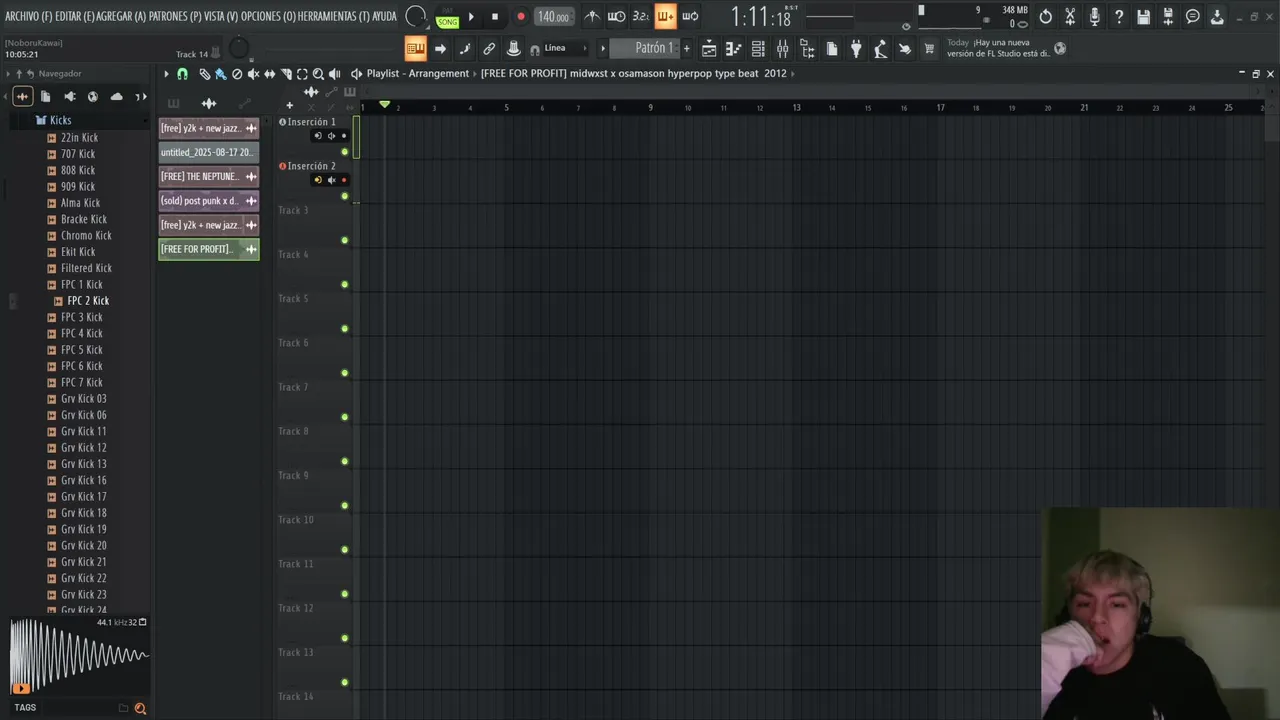
Task: Click the save project floppy icon
Action: click(1143, 17)
